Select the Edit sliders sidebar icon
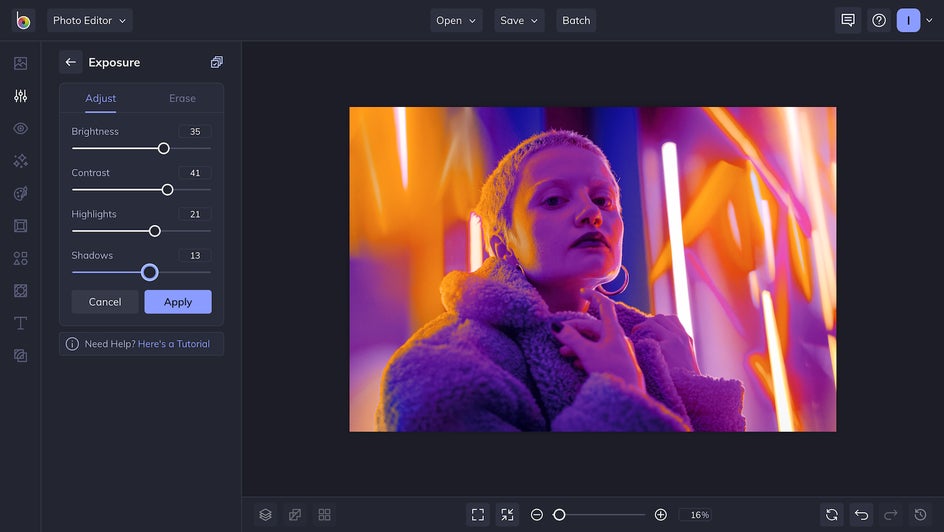The image size is (944, 532). pyautogui.click(x=20, y=96)
